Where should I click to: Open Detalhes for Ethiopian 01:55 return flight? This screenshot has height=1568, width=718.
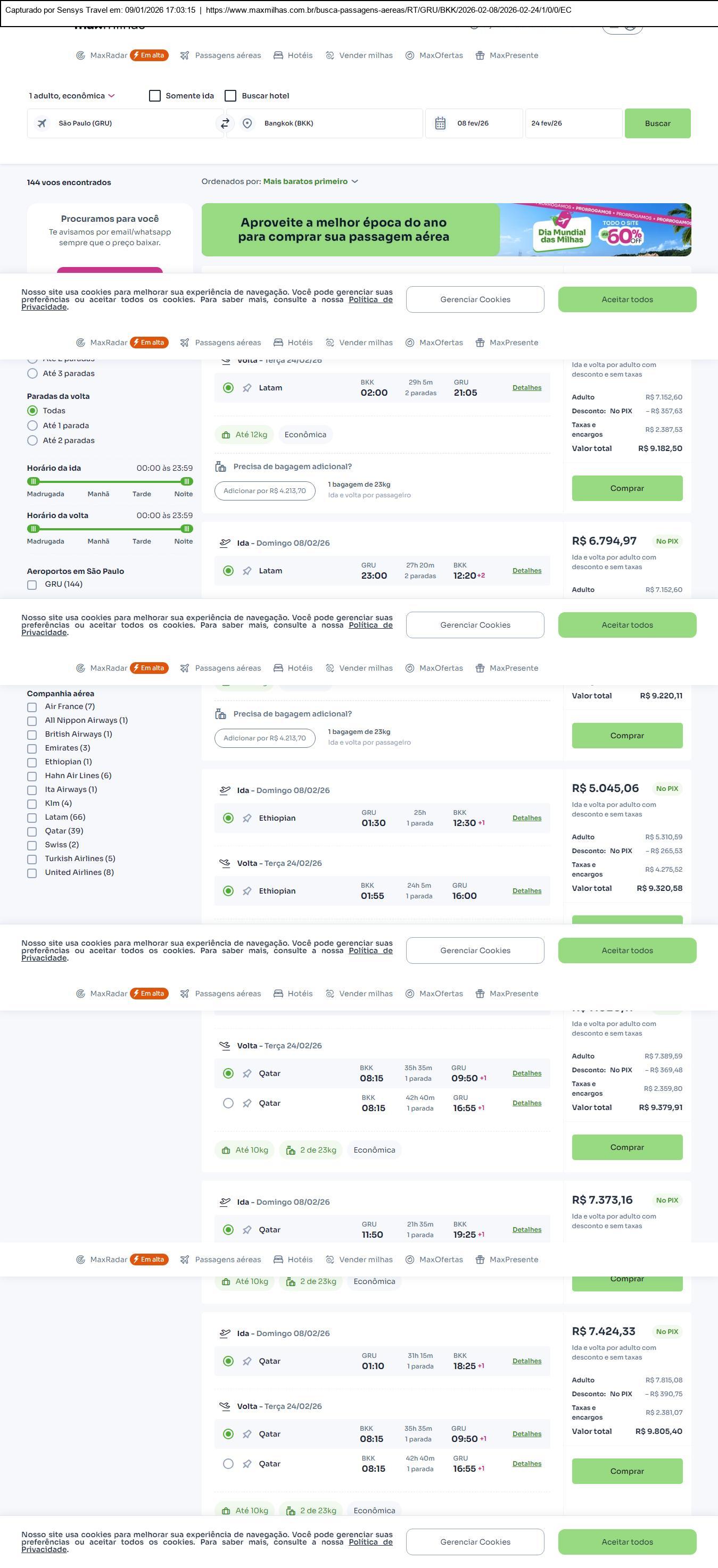tap(526, 890)
